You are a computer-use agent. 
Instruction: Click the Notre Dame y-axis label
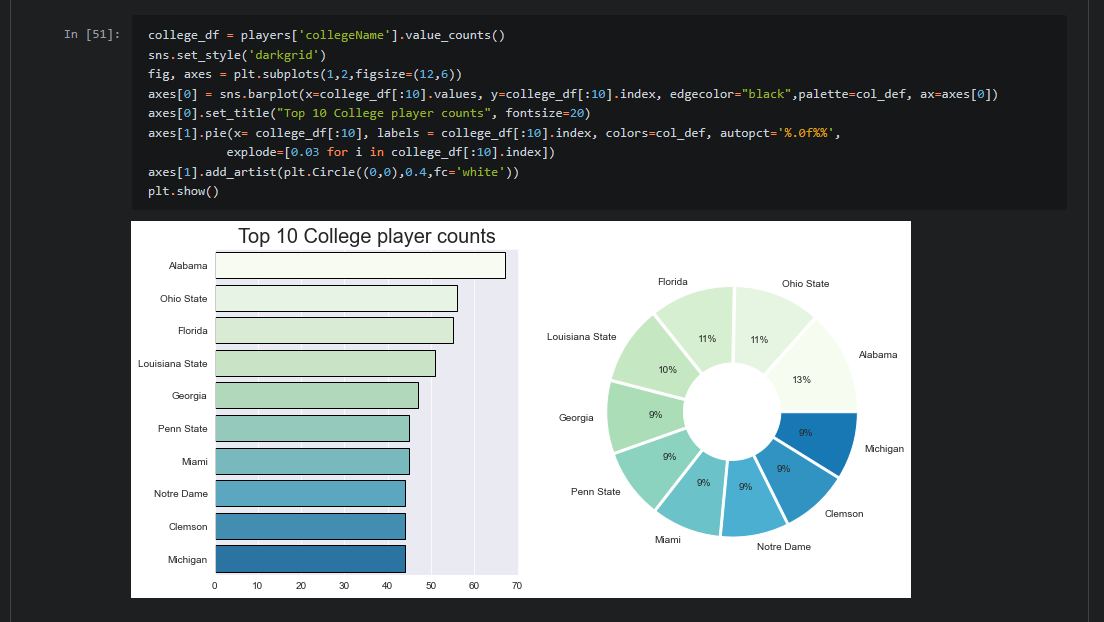click(x=181, y=494)
